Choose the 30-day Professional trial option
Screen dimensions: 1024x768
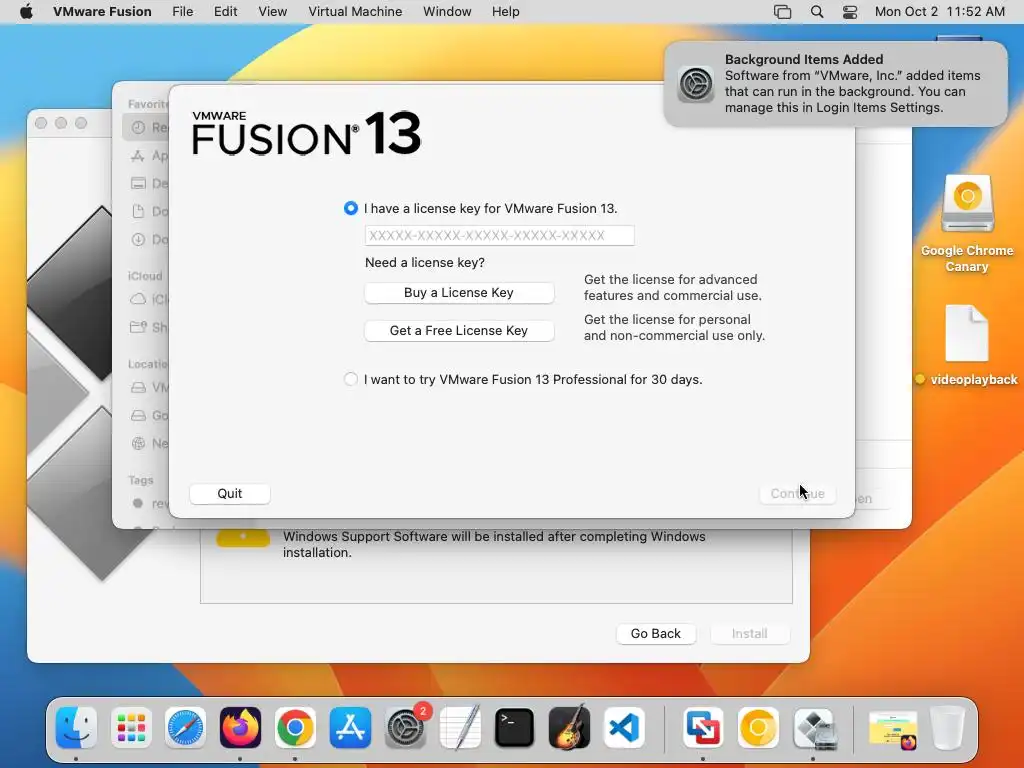[x=351, y=379]
